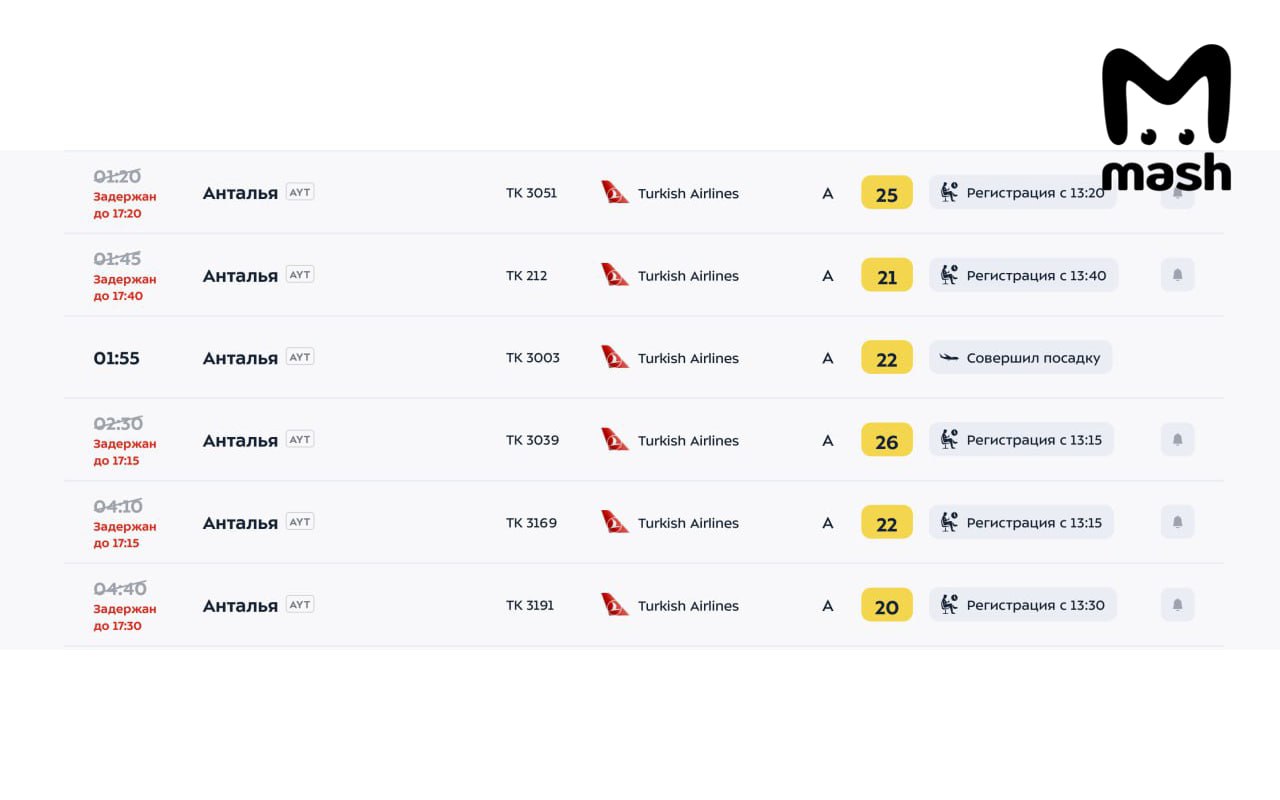This screenshot has height=800, width=1280.
Task: Click Turkish Airlines logo on TK 3003 row
Action: [615, 357]
